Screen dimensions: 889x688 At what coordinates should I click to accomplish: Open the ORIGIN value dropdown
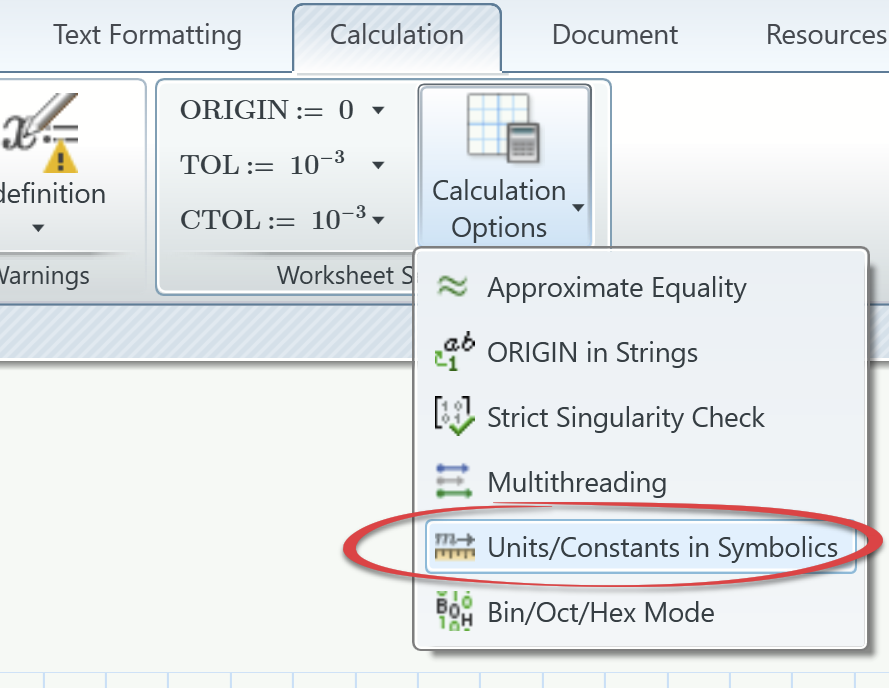coord(378,110)
